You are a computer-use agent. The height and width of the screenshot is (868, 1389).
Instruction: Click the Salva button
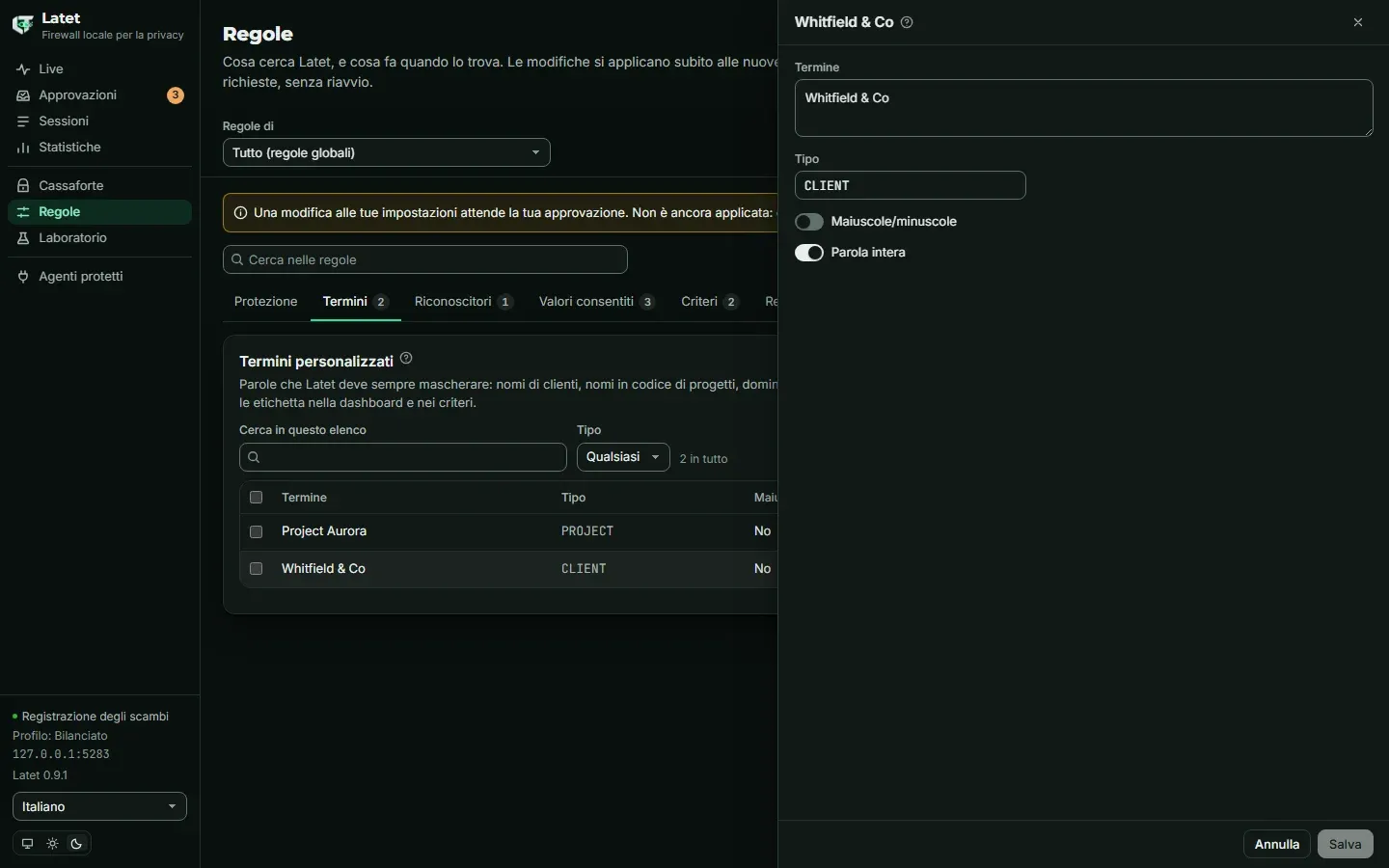pos(1346,844)
